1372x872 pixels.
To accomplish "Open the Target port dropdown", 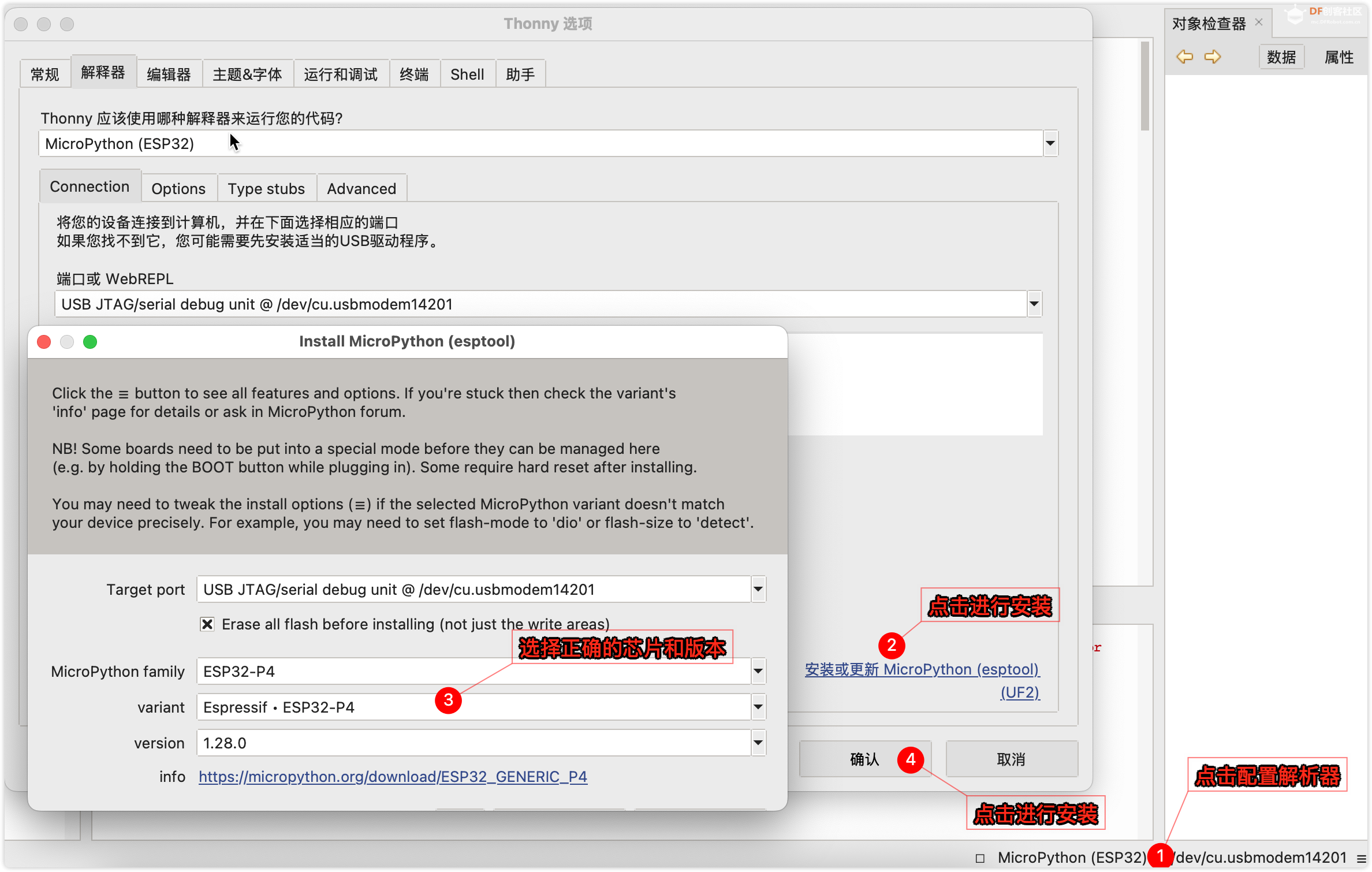I will tap(758, 589).
